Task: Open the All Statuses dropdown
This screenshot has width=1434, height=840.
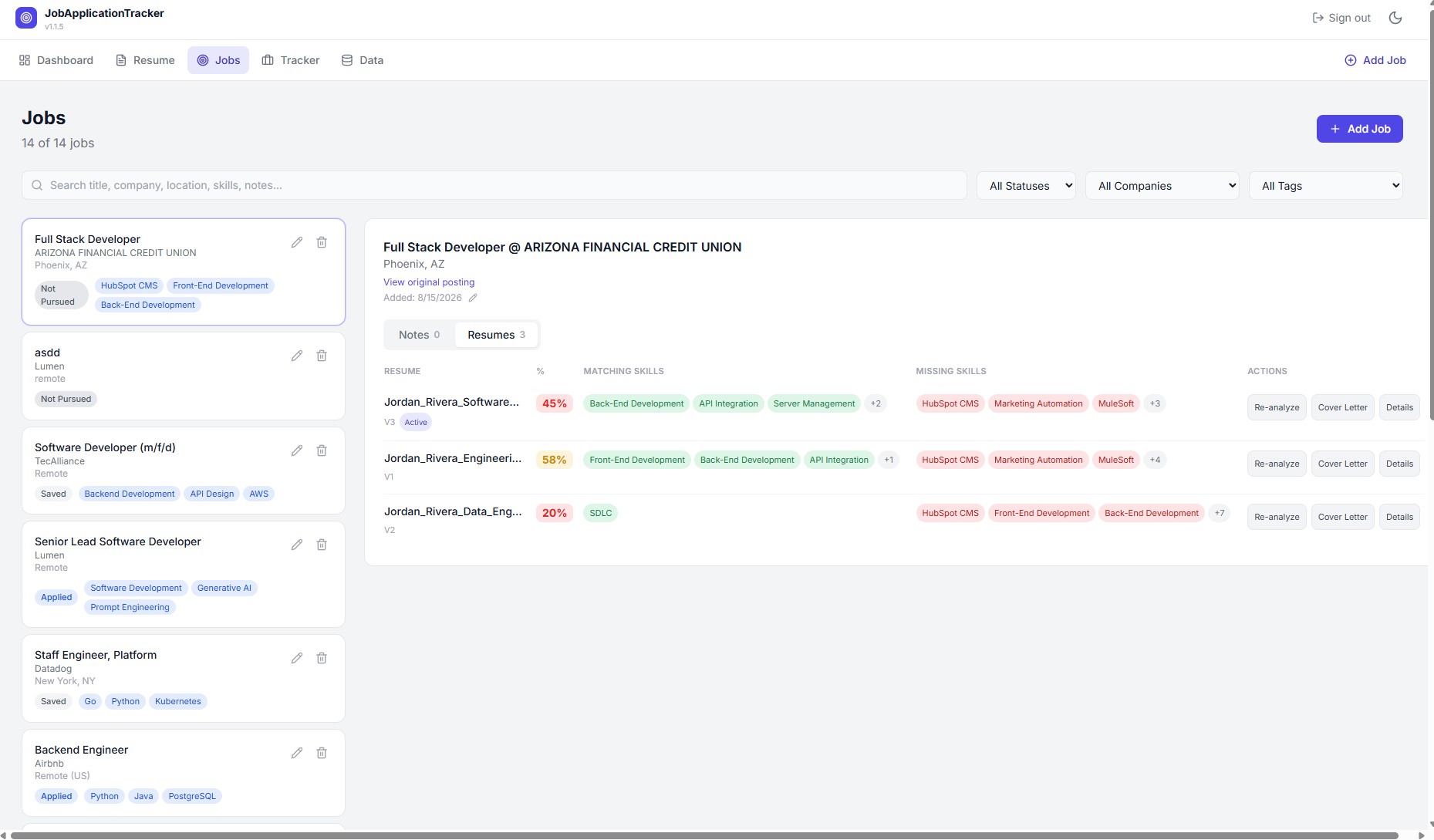Action: 1027,186
